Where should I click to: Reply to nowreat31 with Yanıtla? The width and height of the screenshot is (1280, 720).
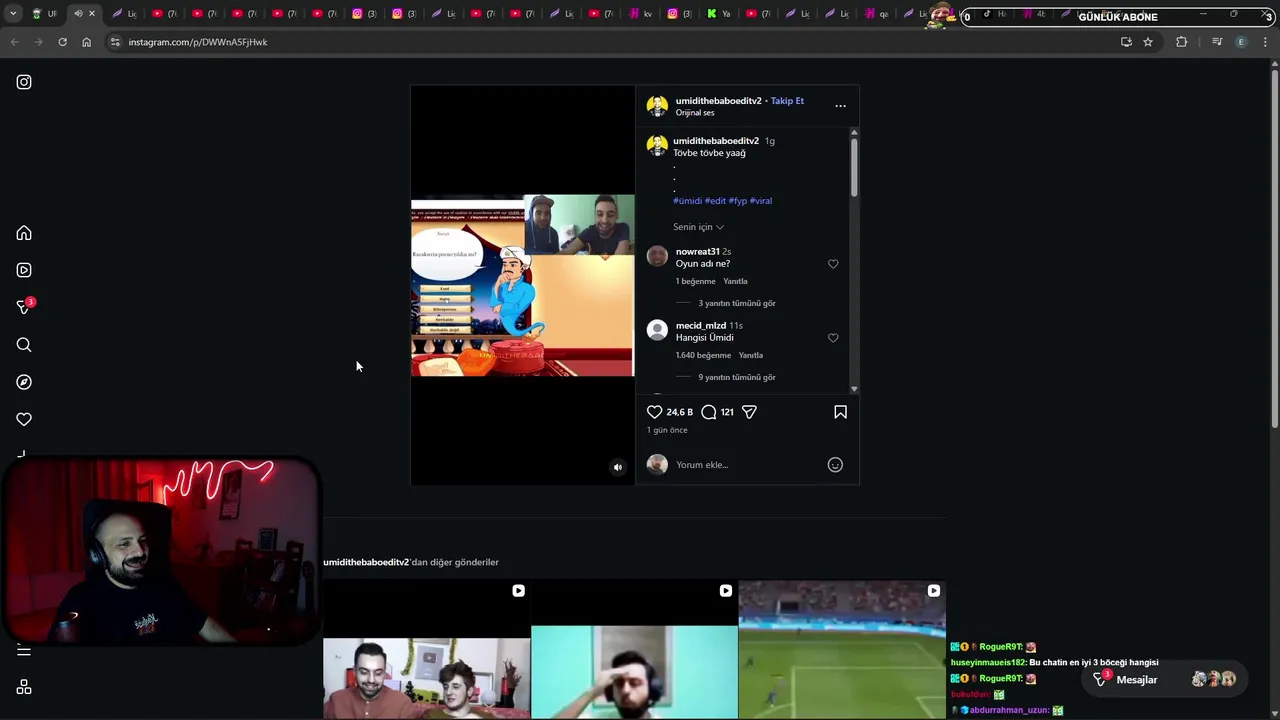pyautogui.click(x=735, y=282)
